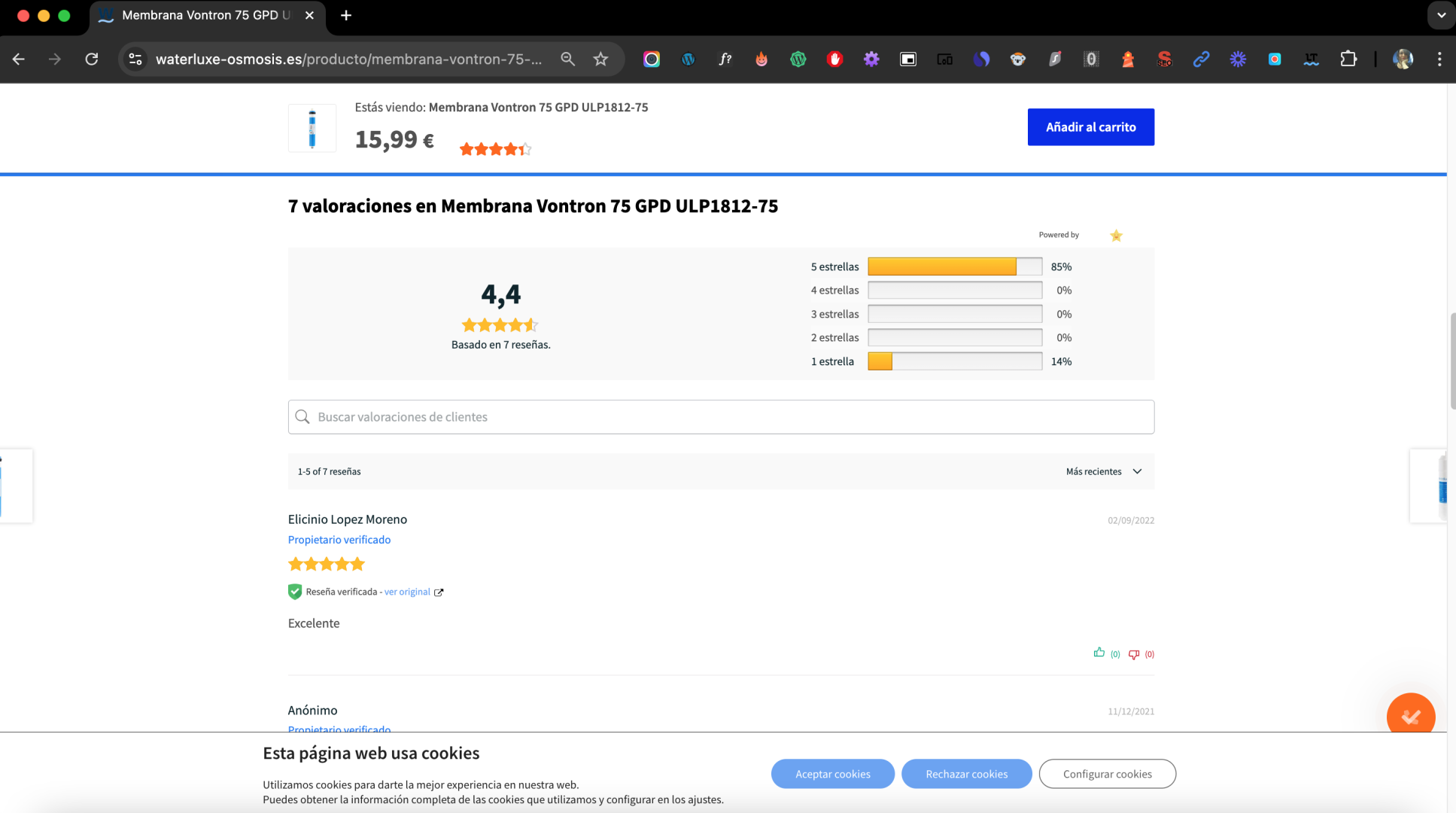Filter reviews by 5 estrellas bar
The width and height of the screenshot is (1456, 813).
(x=955, y=266)
